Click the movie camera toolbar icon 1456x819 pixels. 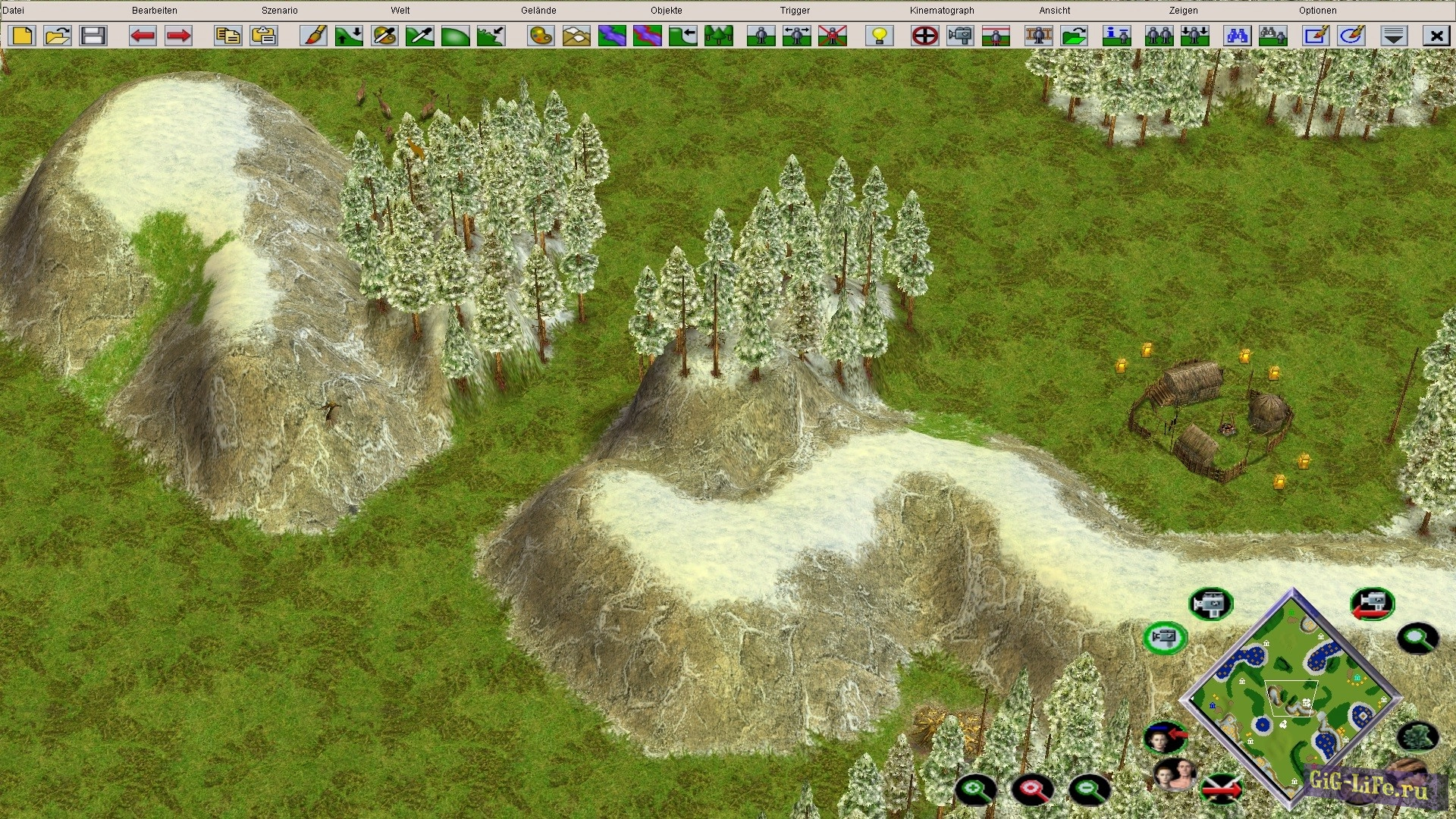coord(960,36)
